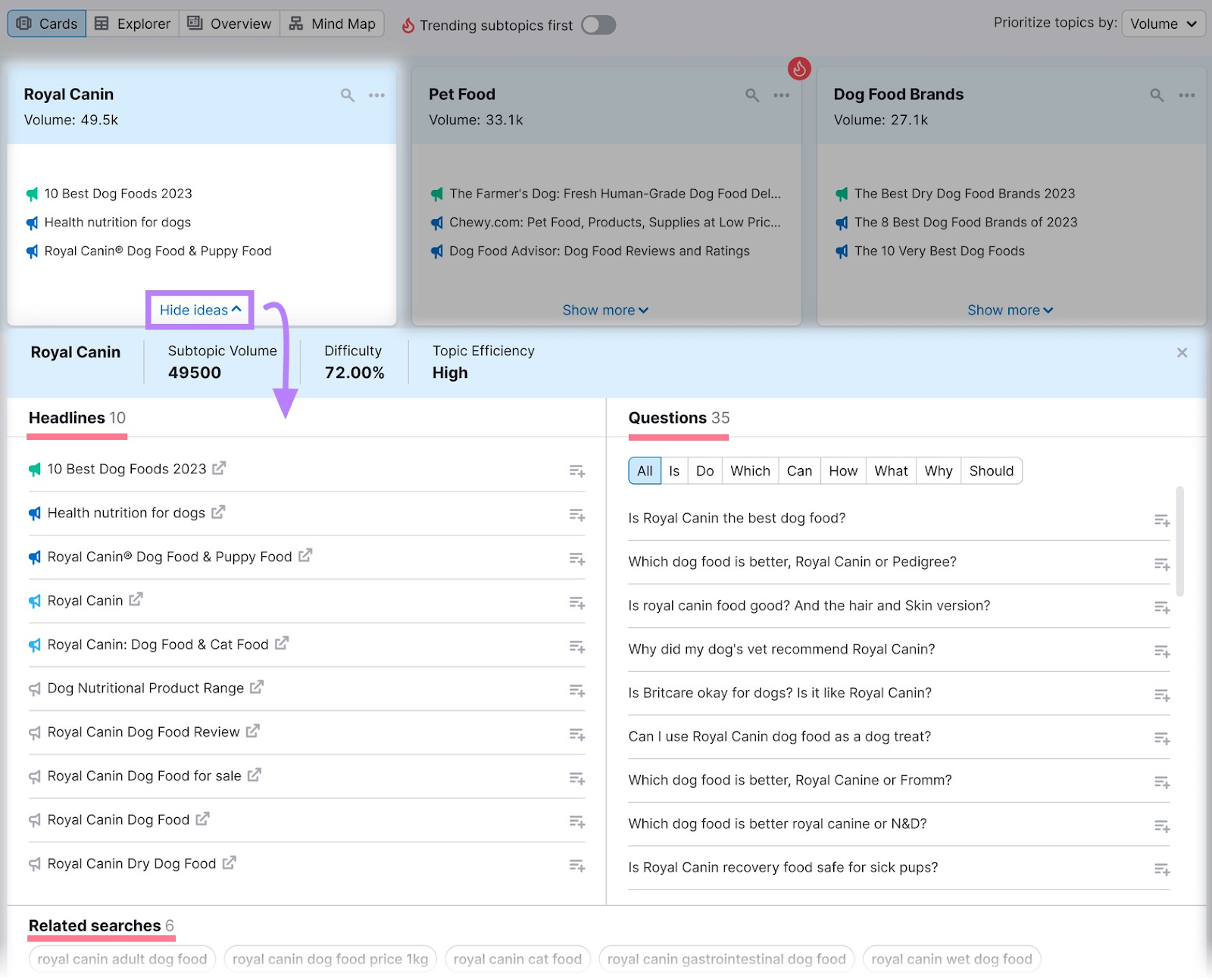This screenshot has width=1212, height=980.
Task: Open the "Health nutrition for dogs" headline
Action: click(x=127, y=513)
